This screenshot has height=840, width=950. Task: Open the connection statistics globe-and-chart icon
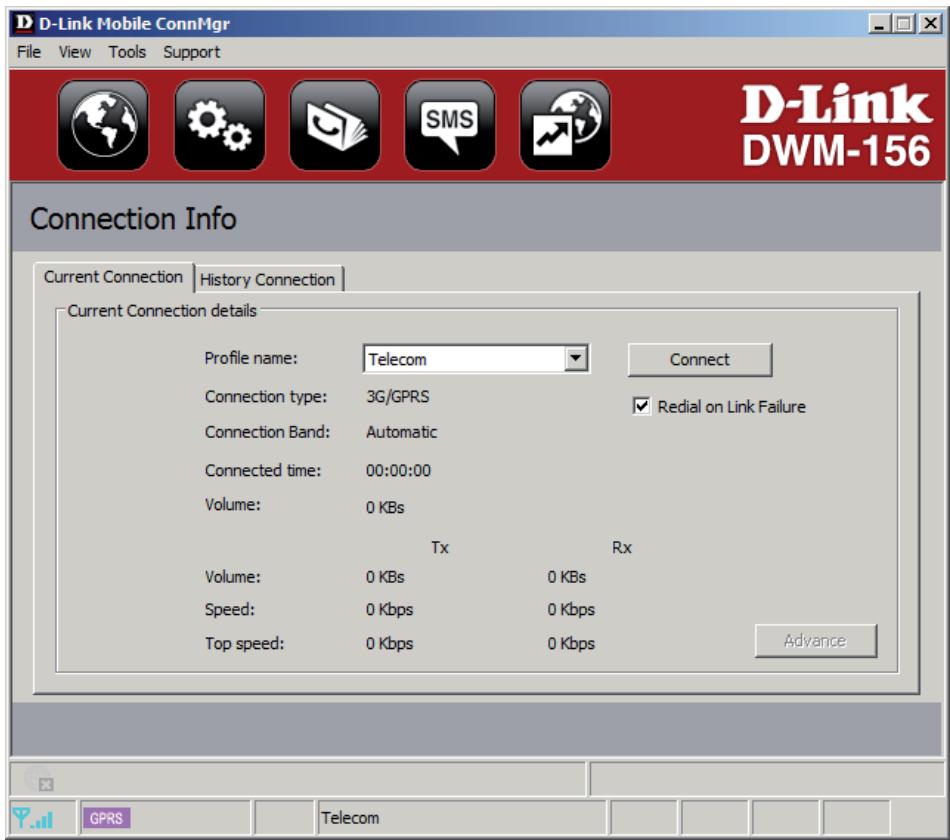point(565,125)
